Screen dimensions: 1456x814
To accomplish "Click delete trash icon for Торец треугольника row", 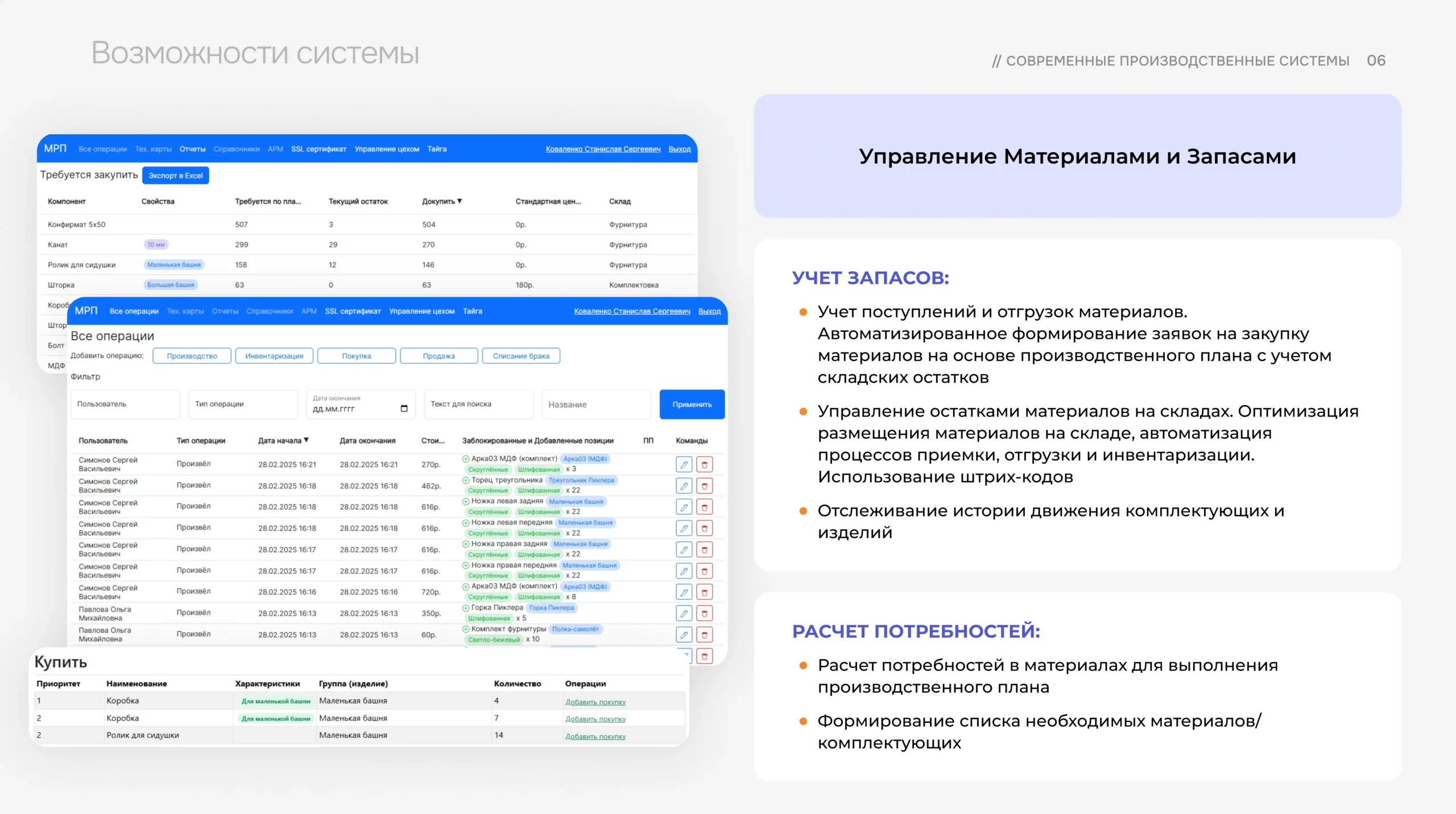I will point(704,486).
